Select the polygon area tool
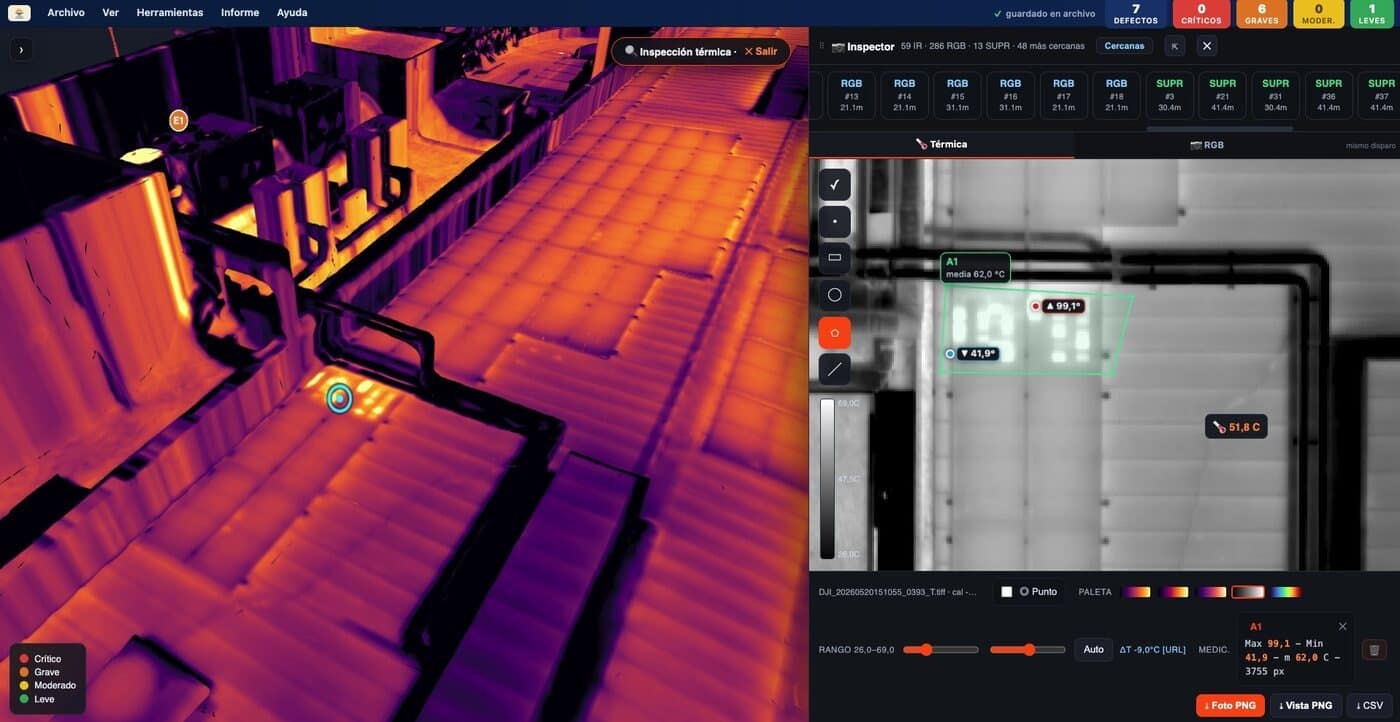Viewport: 1400px width, 722px height. coord(834,332)
